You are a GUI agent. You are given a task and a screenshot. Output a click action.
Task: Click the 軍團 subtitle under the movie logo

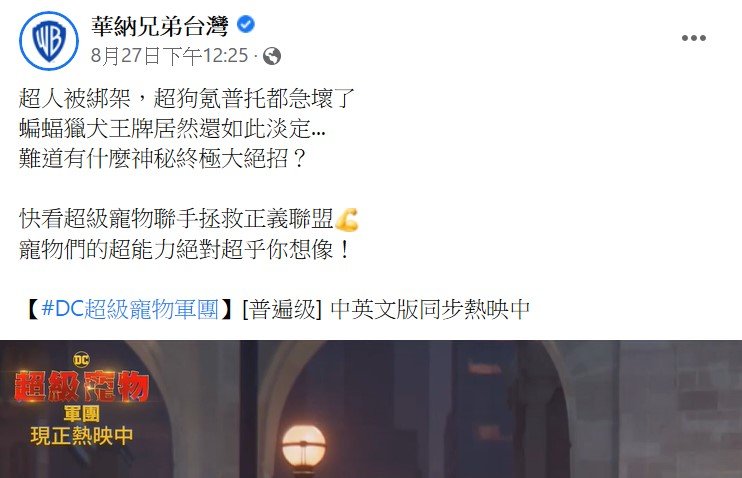81,414
